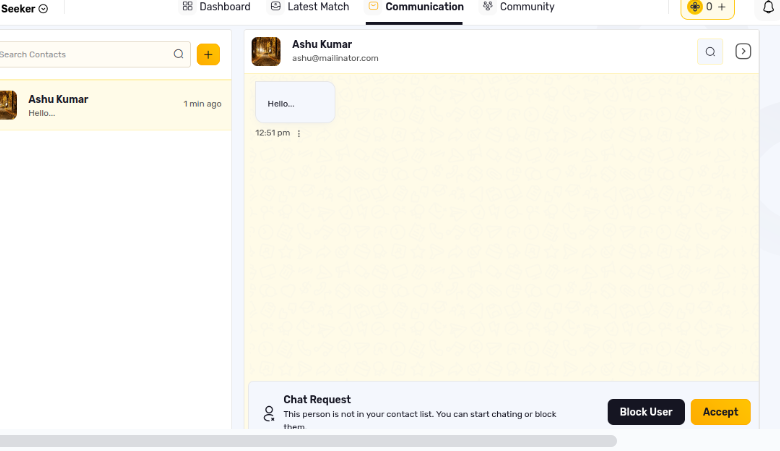Image resolution: width=780 pixels, height=451 pixels.
Task: Click Ashu Kumar name in chat header
Action: click(x=322, y=44)
